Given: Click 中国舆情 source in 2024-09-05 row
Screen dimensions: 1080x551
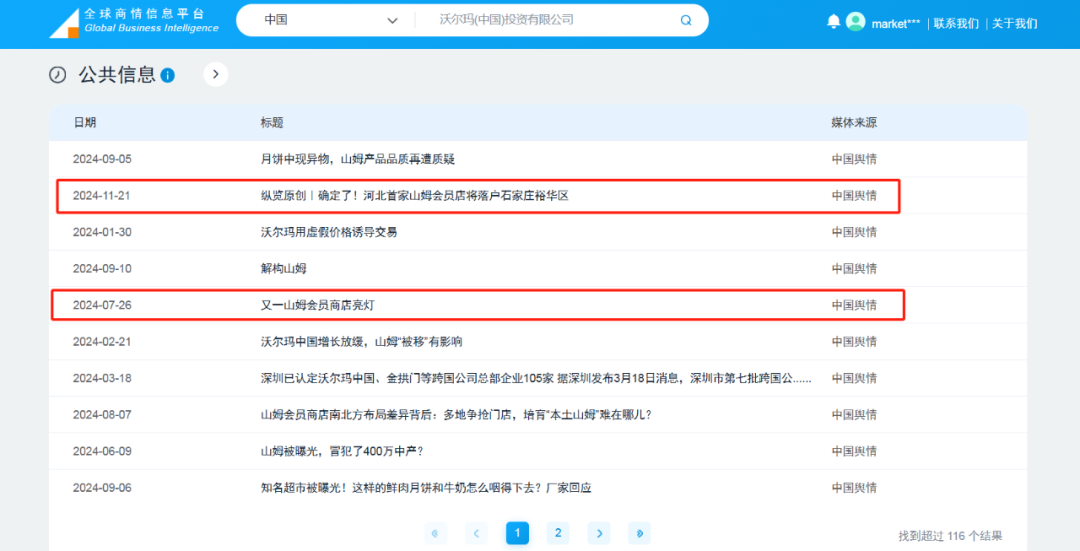Looking at the screenshot, I should pos(854,159).
